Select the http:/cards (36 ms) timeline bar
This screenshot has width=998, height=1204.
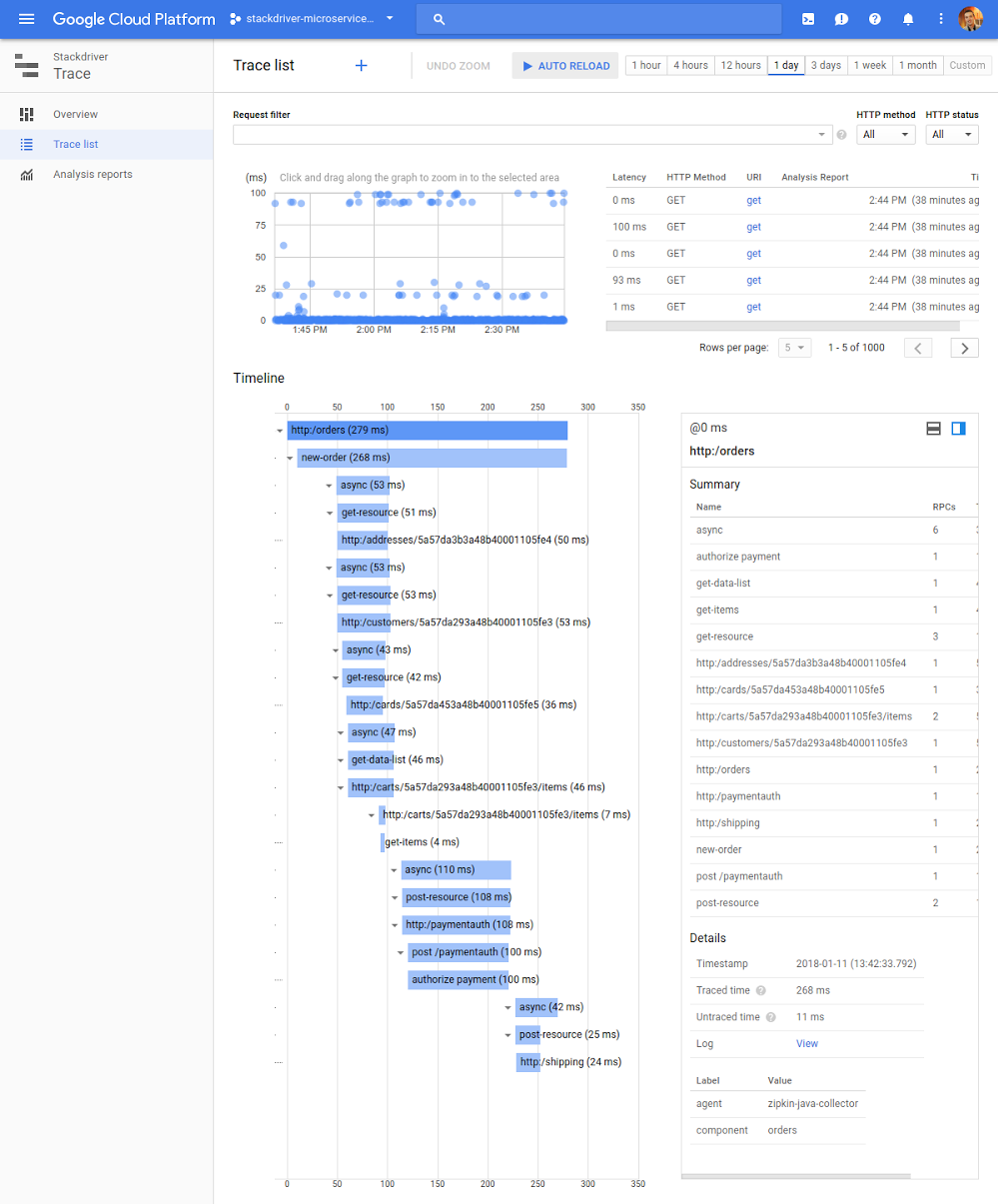pos(365,705)
